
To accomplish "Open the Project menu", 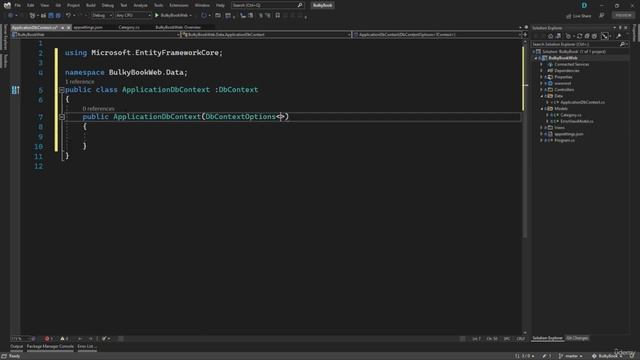I will [73, 5].
